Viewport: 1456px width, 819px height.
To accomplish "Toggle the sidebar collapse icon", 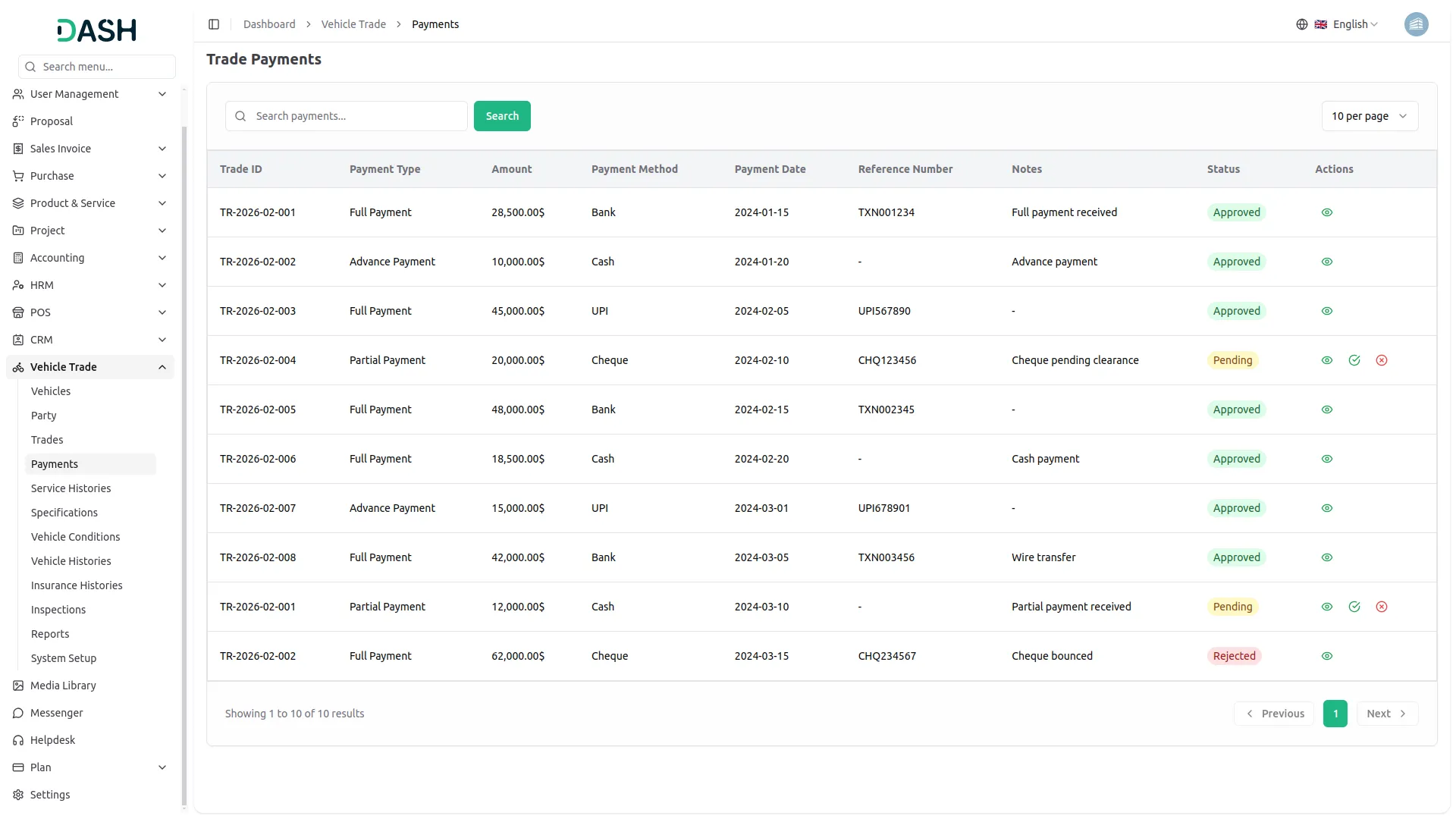I will click(214, 24).
